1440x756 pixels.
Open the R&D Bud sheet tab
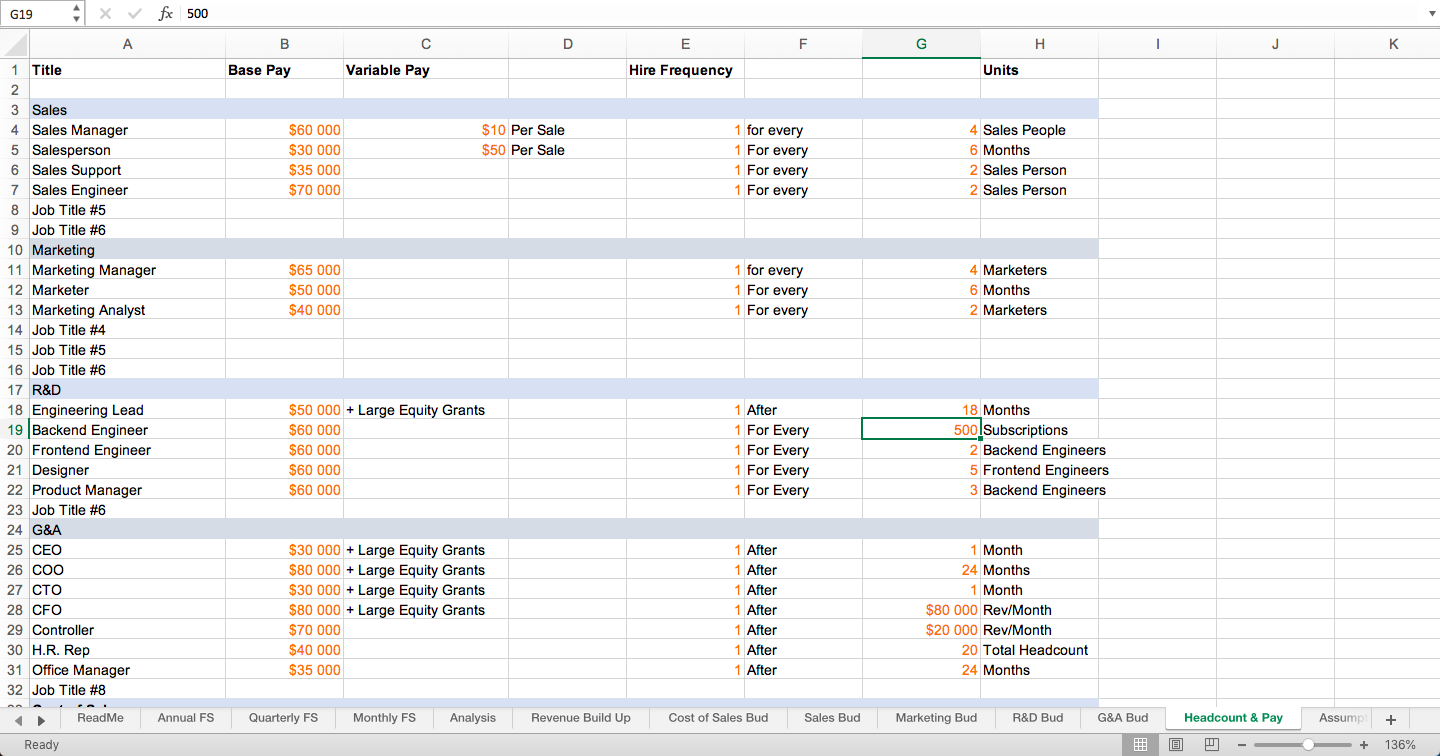1038,718
